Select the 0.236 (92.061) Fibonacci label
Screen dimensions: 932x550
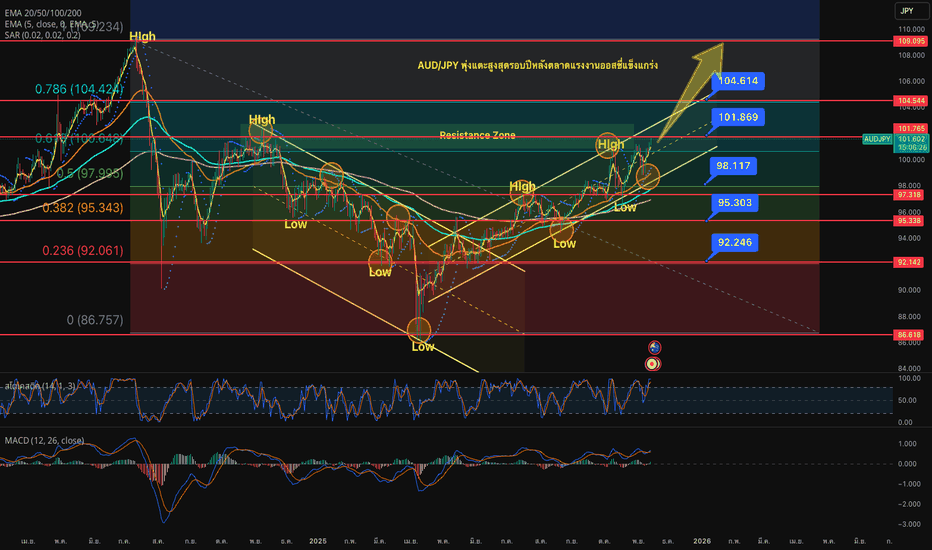(83, 250)
